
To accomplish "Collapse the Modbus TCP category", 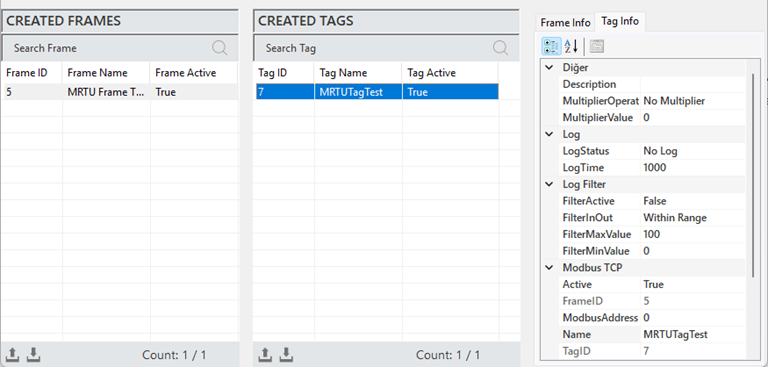I will point(550,268).
